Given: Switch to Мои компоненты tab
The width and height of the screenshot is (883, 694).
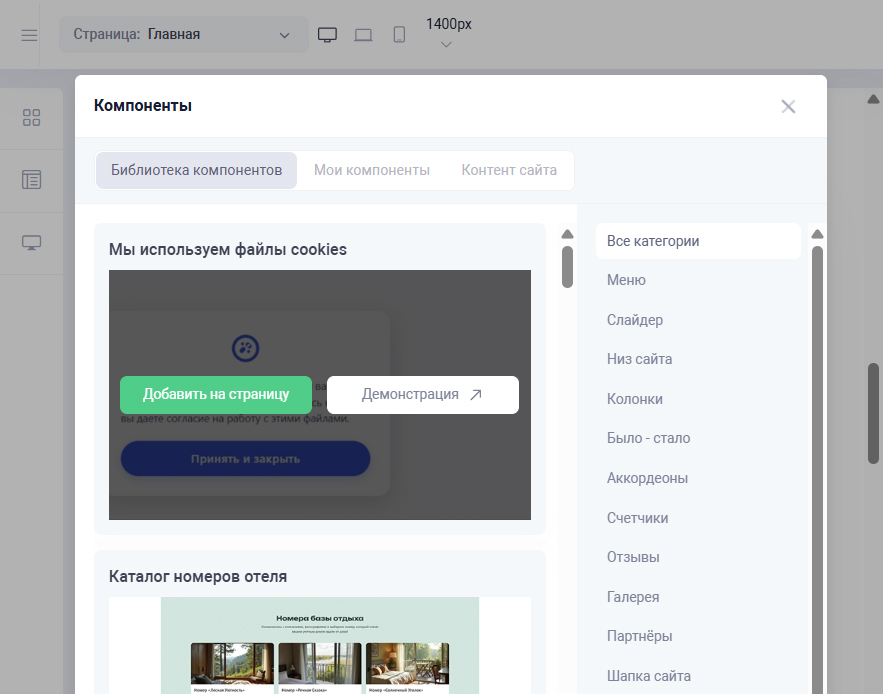Looking at the screenshot, I should click(372, 170).
